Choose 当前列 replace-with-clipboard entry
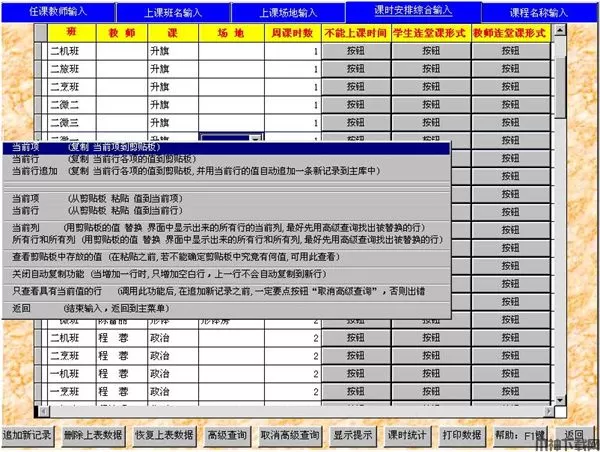The width and height of the screenshot is (600, 452). pyautogui.click(x=226, y=228)
